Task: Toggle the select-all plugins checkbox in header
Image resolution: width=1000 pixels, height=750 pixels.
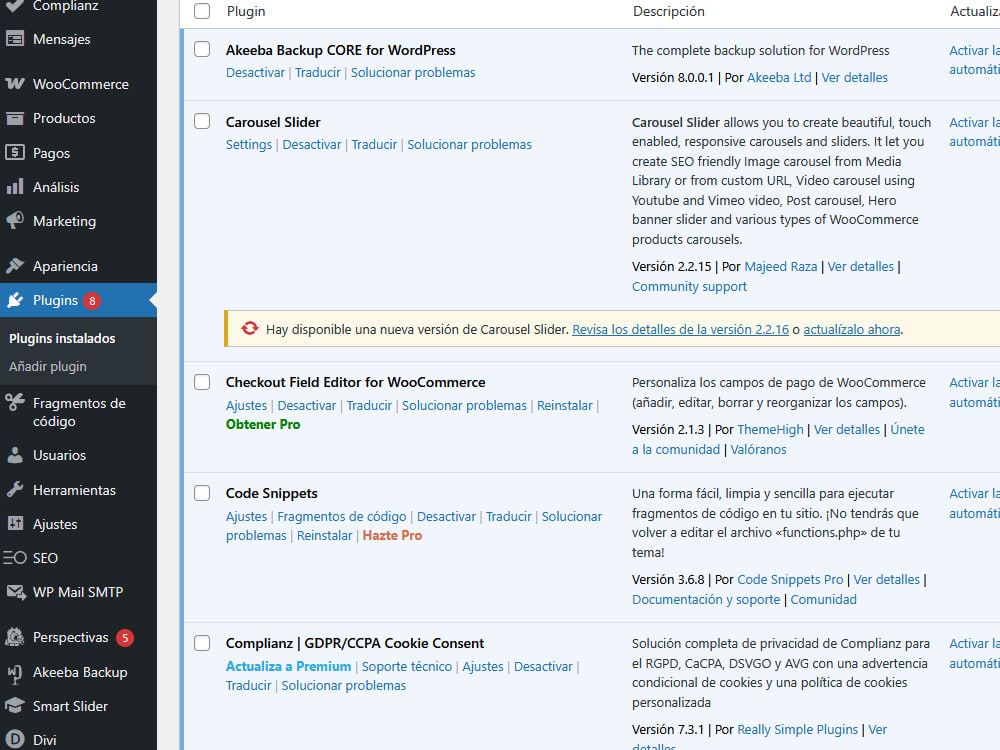Action: click(x=202, y=11)
